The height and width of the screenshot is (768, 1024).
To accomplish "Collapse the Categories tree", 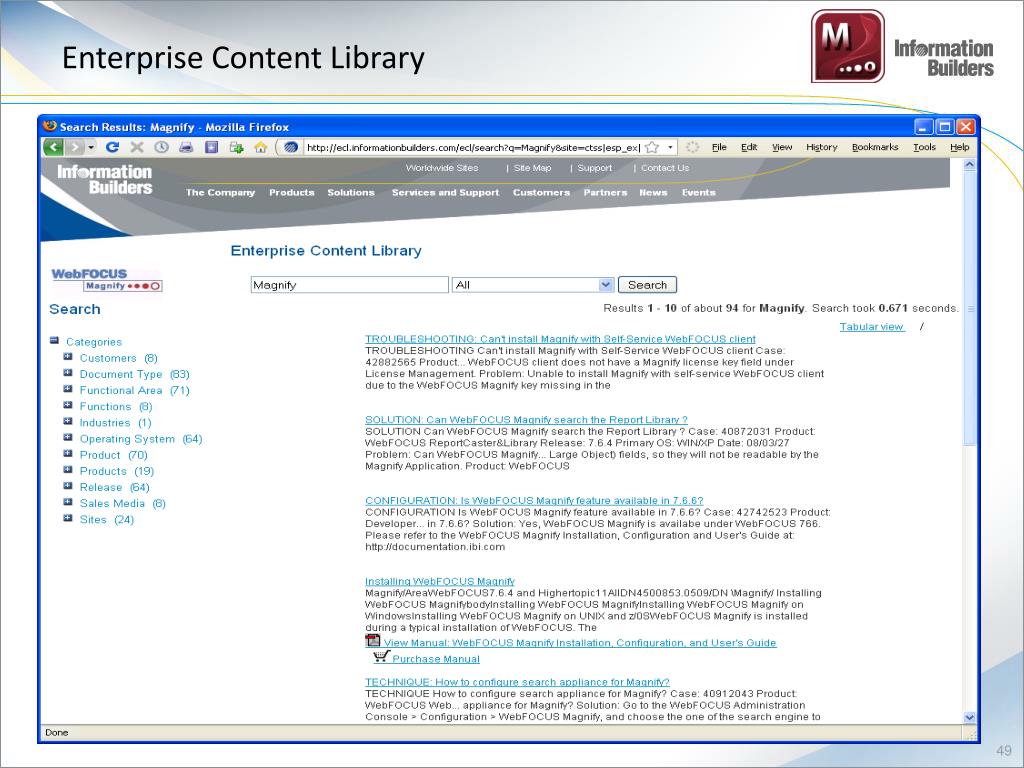I will click(x=55, y=340).
